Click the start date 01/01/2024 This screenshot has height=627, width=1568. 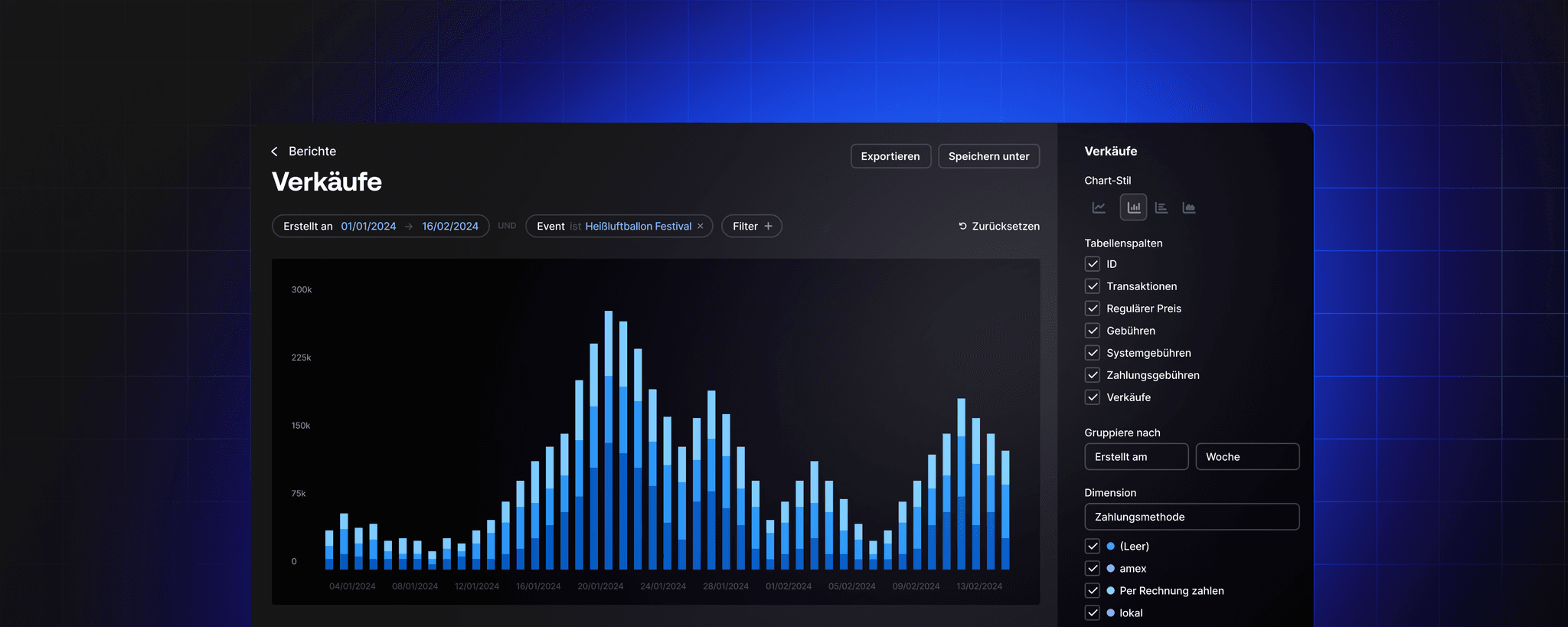pos(368,226)
